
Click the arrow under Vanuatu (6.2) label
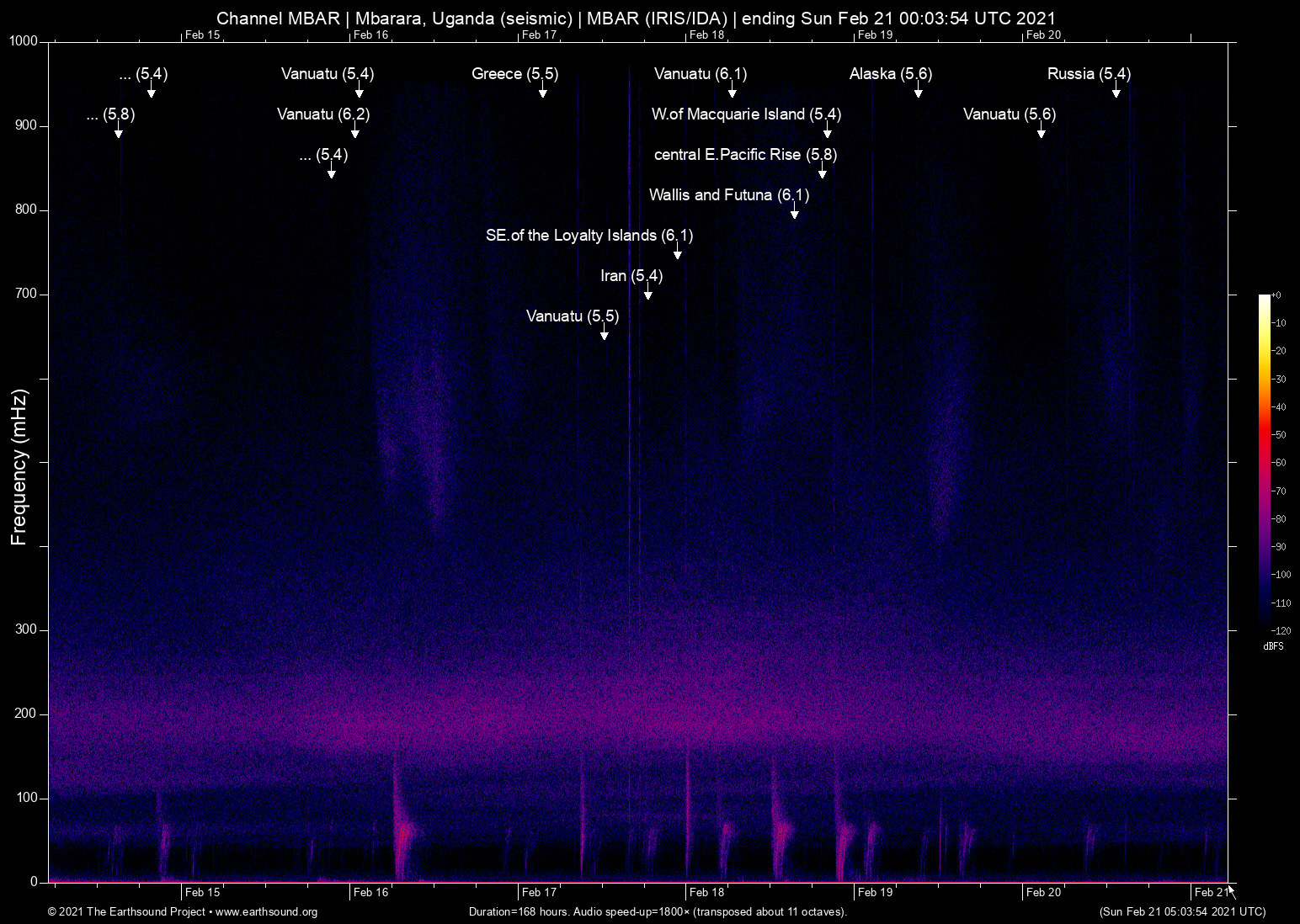point(355,131)
